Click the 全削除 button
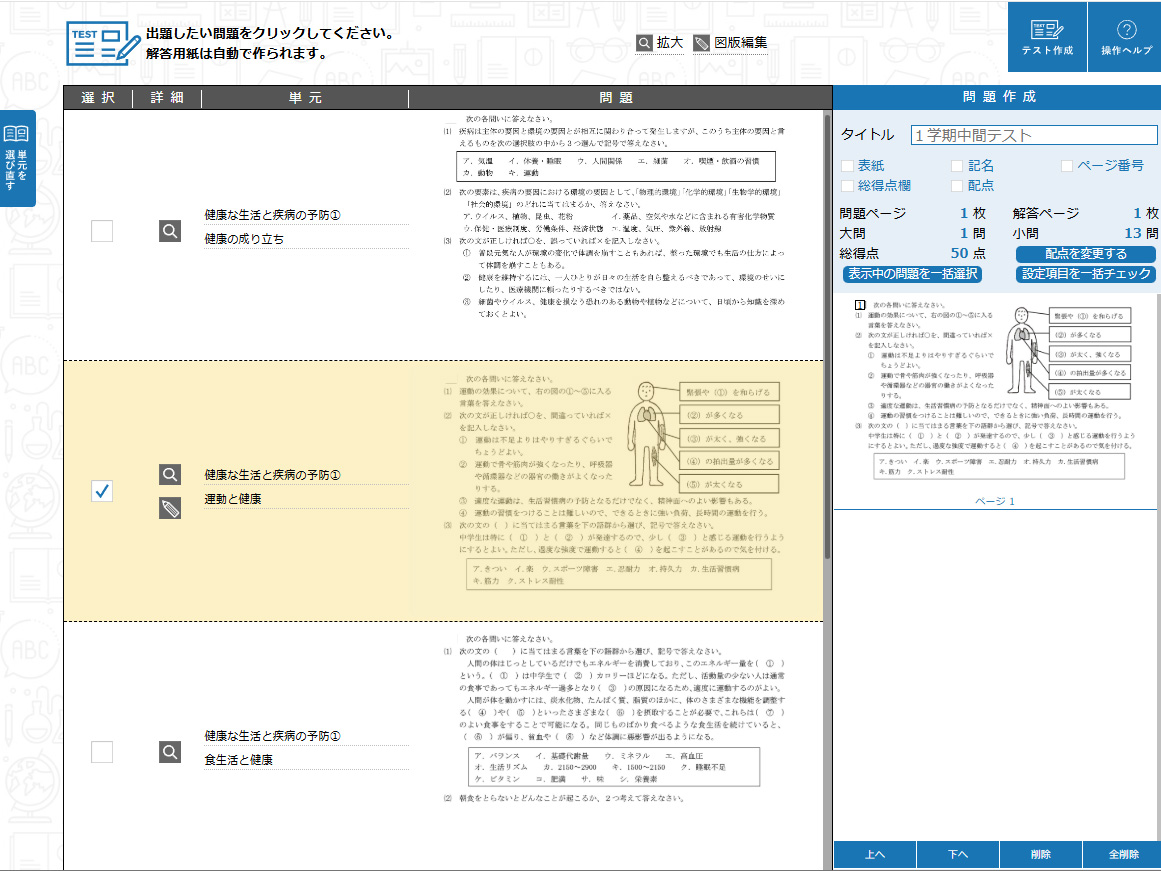This screenshot has height=871, width=1161. tap(1123, 855)
